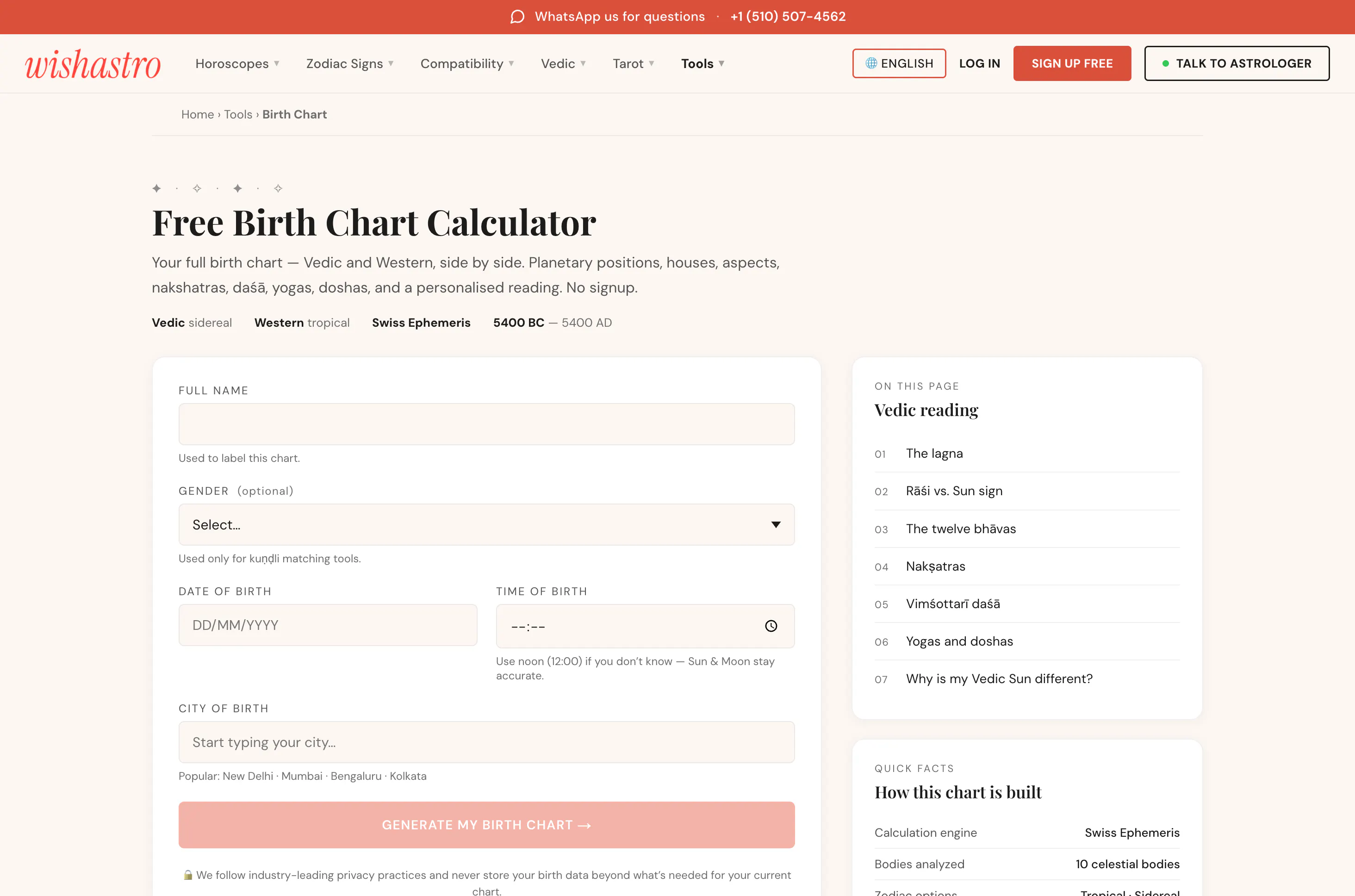Jump to Nakṣatras section

tap(1026, 566)
